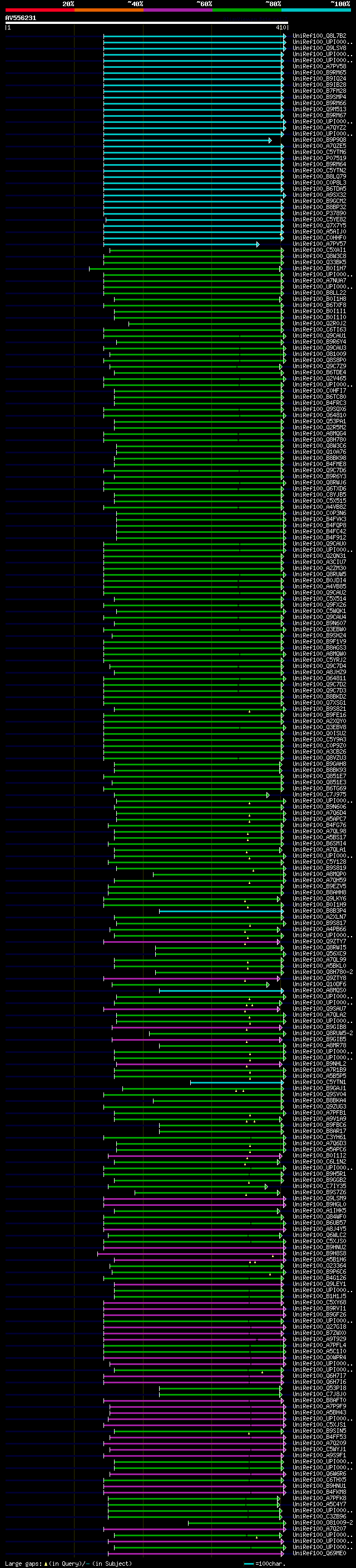
Task: Open hit UniRef100_B9IQ24
Action: pyautogui.click(x=319, y=78)
